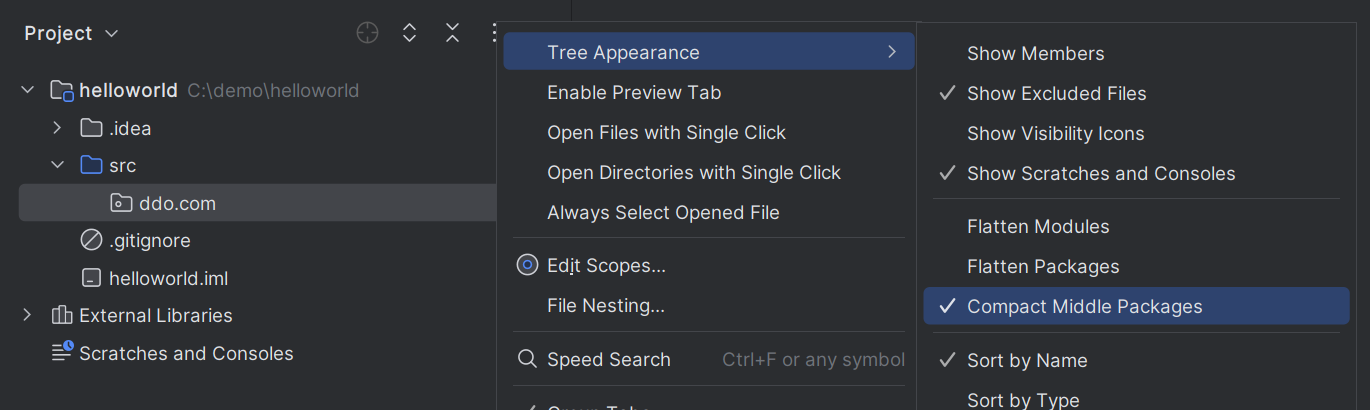Expand the .idea folder
Screen dimensions: 1370x410
[x=57, y=128]
